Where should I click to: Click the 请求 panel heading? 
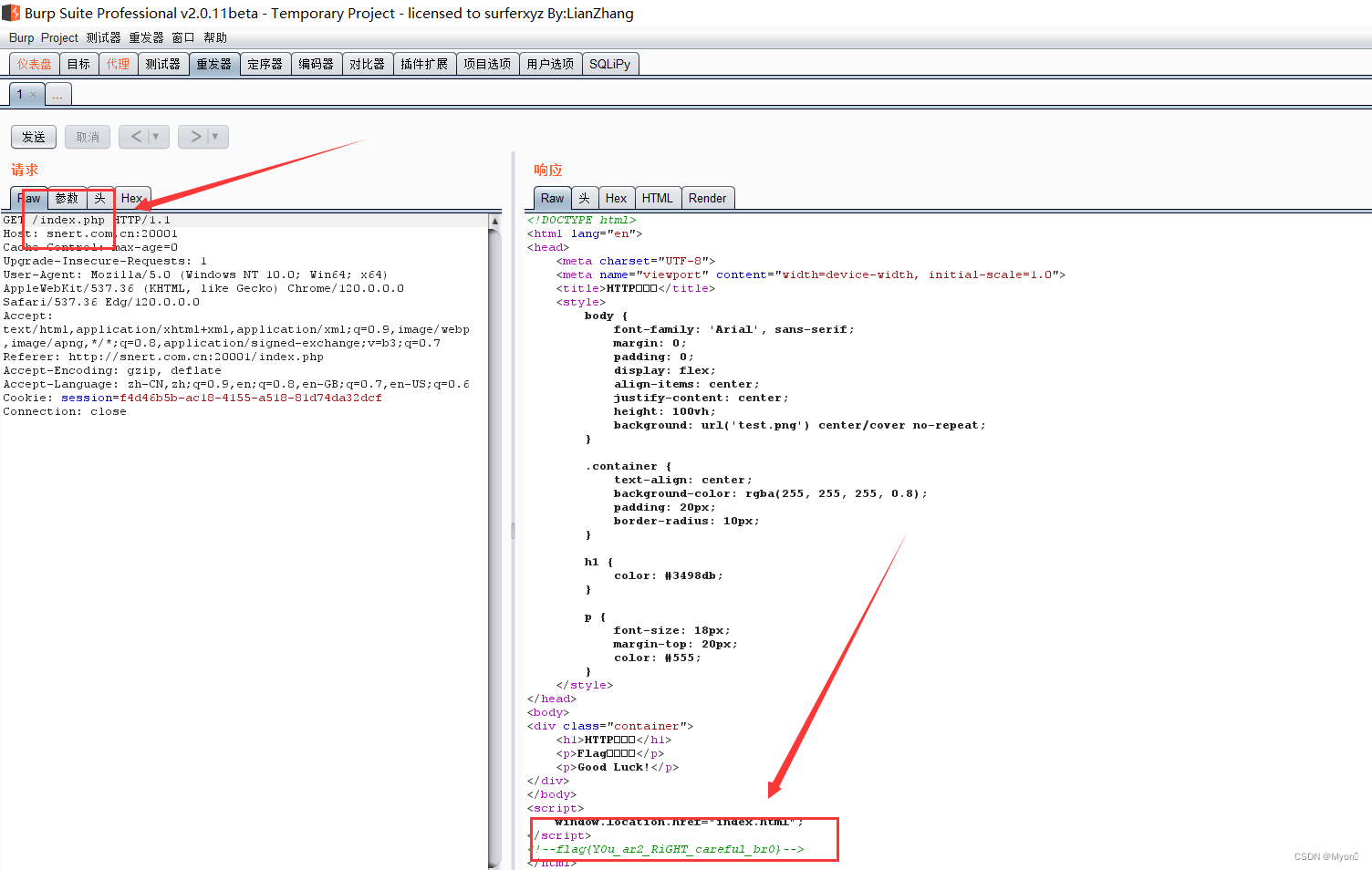[x=25, y=170]
